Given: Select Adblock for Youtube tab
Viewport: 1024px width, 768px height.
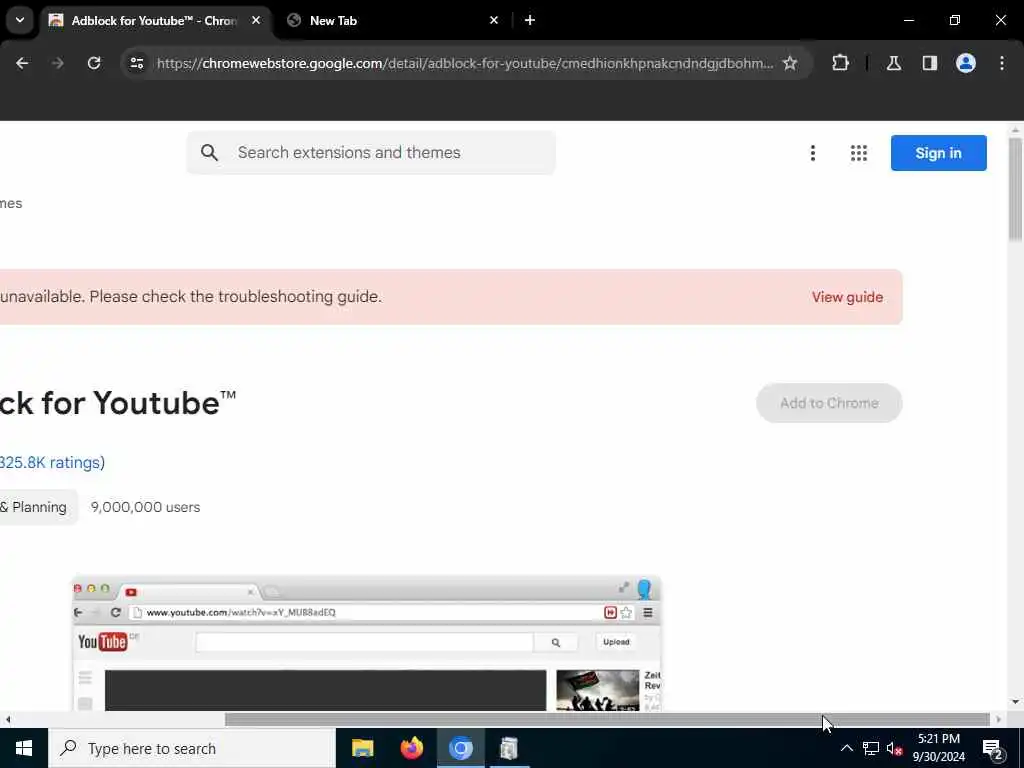Looking at the screenshot, I should [x=145, y=20].
